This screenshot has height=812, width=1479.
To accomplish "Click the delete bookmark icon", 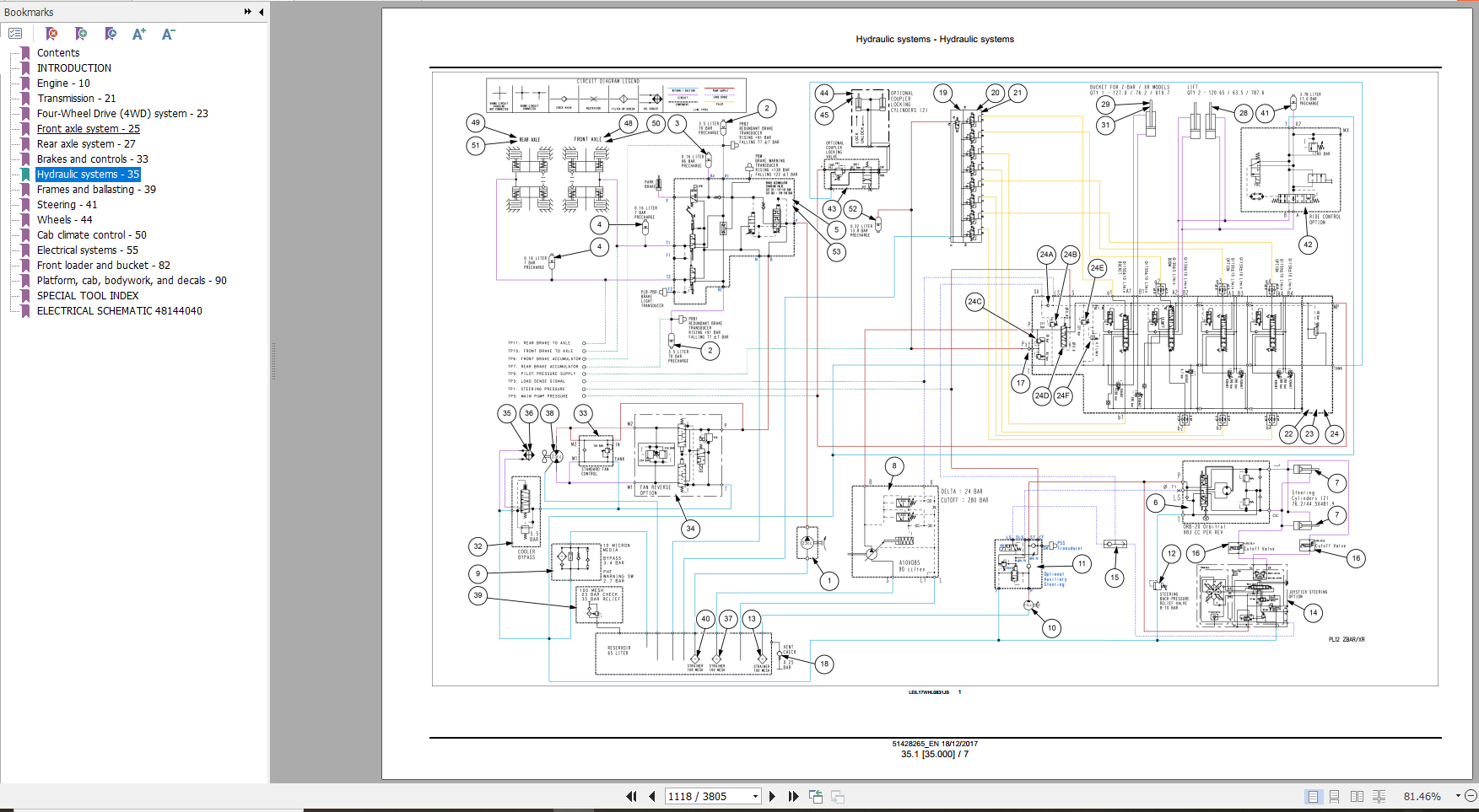I will (51, 34).
